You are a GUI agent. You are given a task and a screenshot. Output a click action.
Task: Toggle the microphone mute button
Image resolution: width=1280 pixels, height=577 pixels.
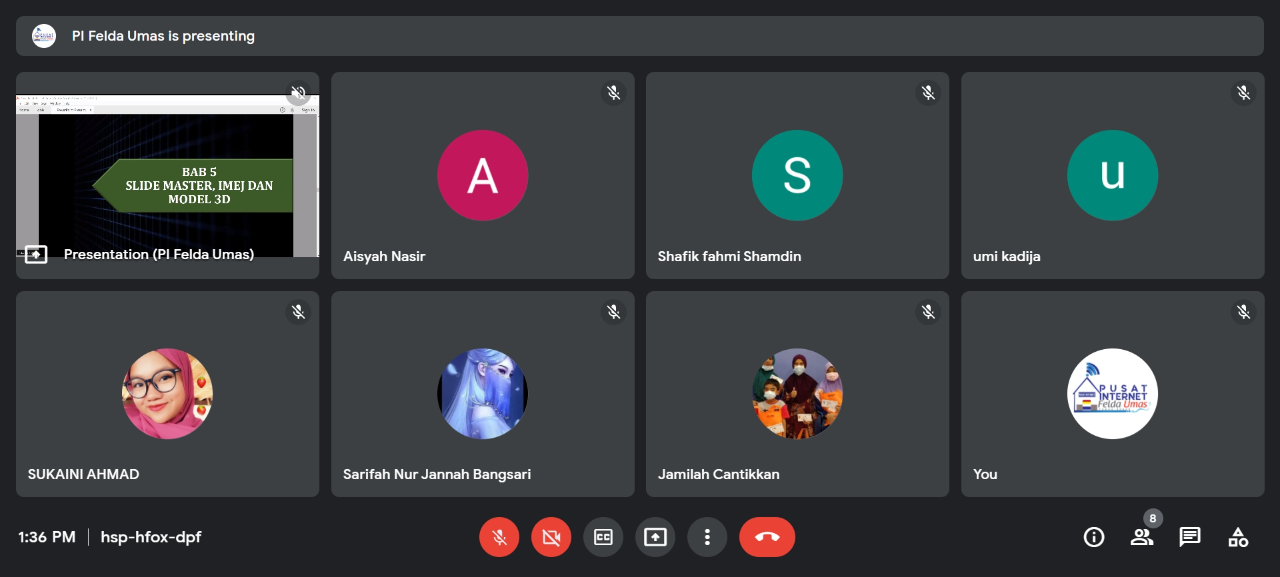point(499,537)
